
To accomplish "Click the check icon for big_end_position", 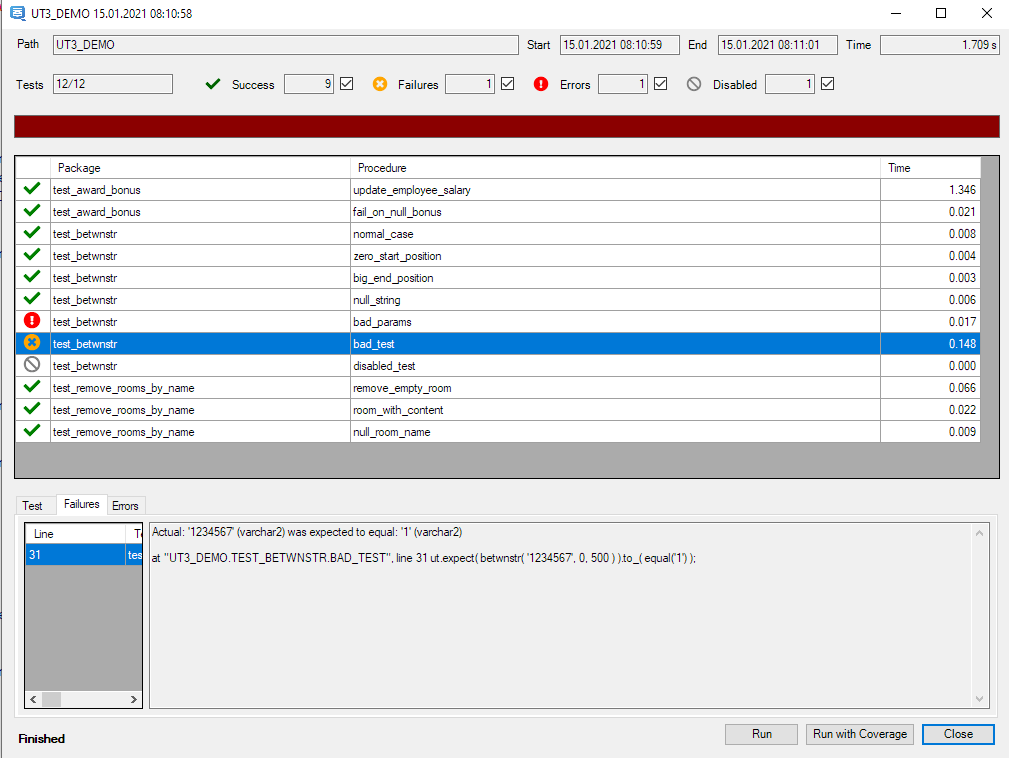I will [32, 276].
